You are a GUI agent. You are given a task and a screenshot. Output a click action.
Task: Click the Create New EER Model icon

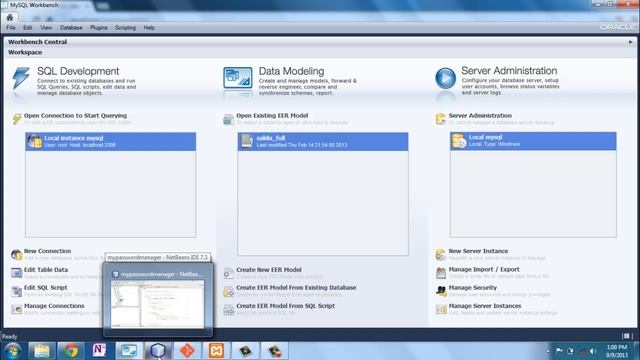point(229,273)
